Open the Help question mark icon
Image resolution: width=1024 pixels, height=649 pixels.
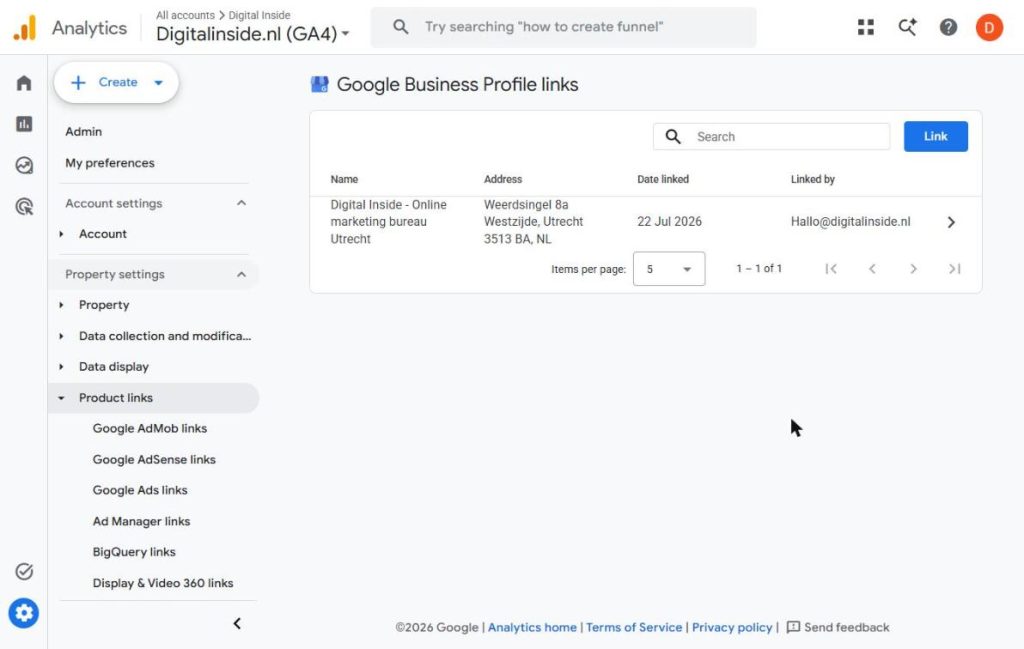pyautogui.click(x=948, y=27)
